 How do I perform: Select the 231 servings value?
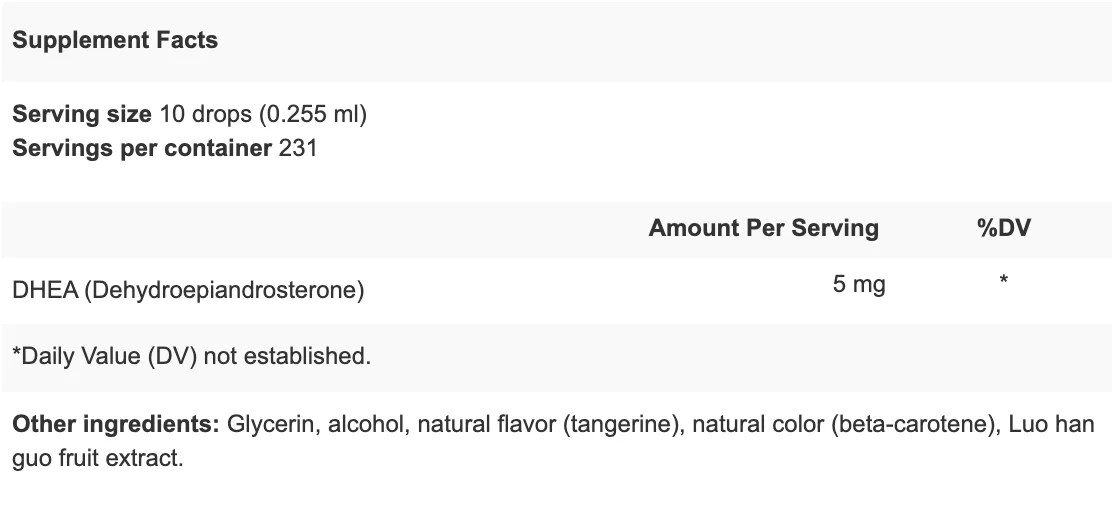pyautogui.click(x=298, y=148)
